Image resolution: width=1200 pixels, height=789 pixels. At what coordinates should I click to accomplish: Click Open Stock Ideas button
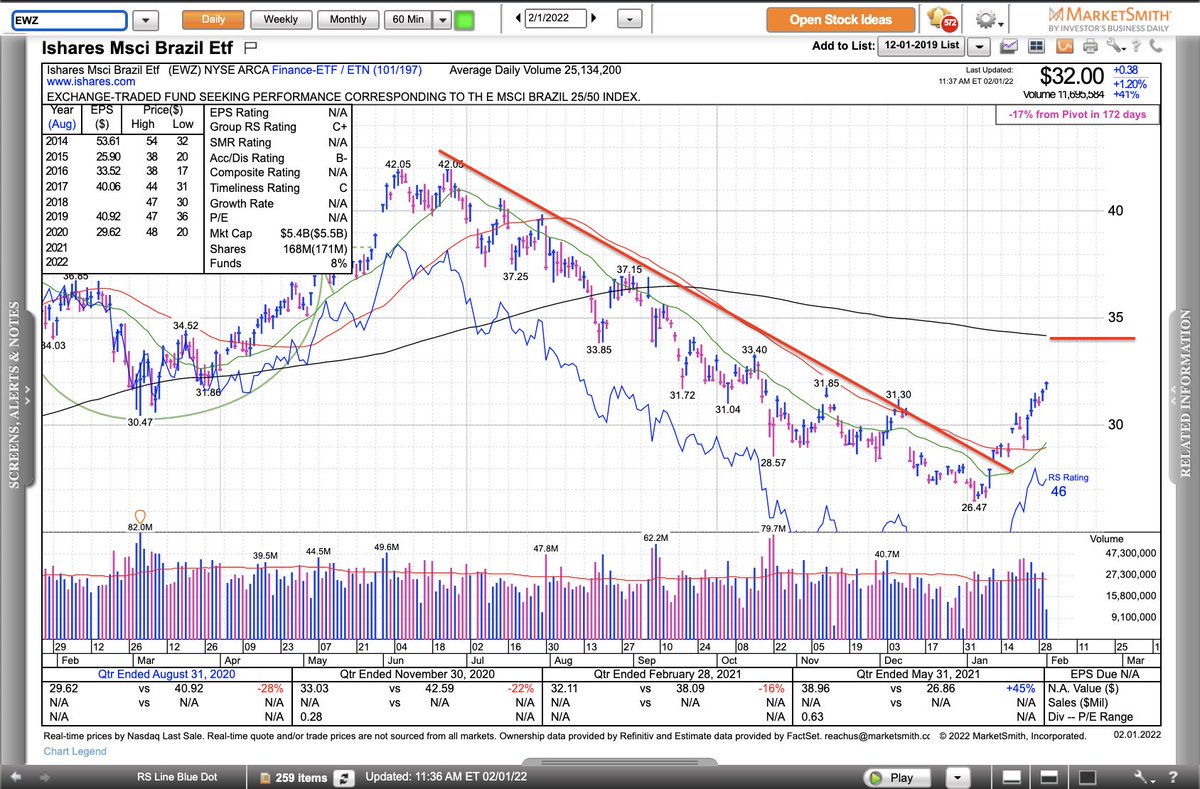[x=840, y=19]
